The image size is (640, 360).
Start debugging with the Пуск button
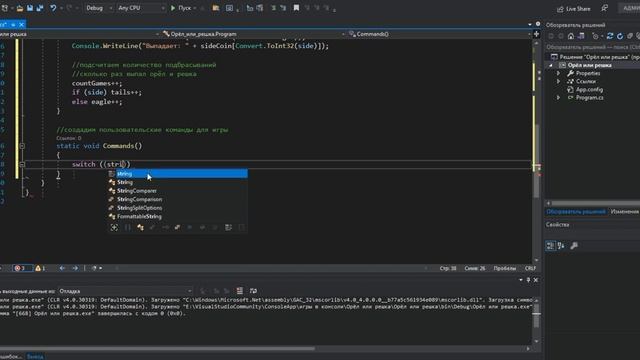coord(181,8)
